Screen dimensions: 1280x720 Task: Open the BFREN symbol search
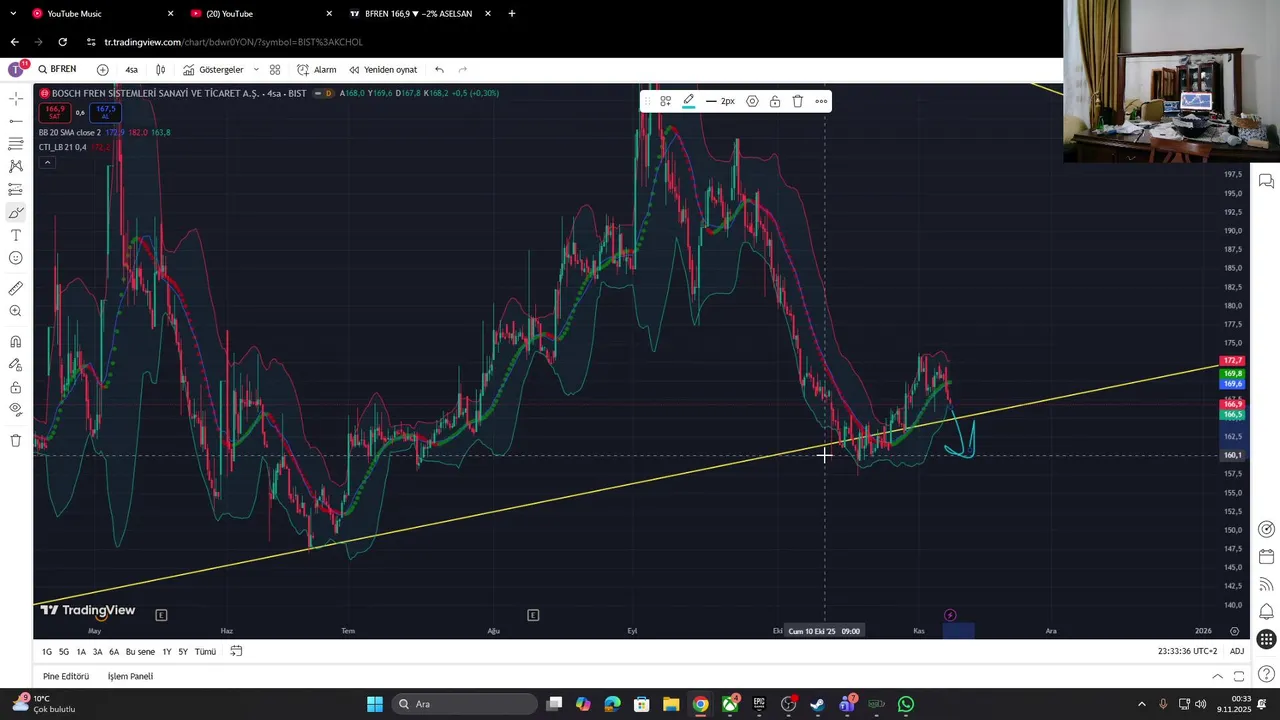(57, 70)
